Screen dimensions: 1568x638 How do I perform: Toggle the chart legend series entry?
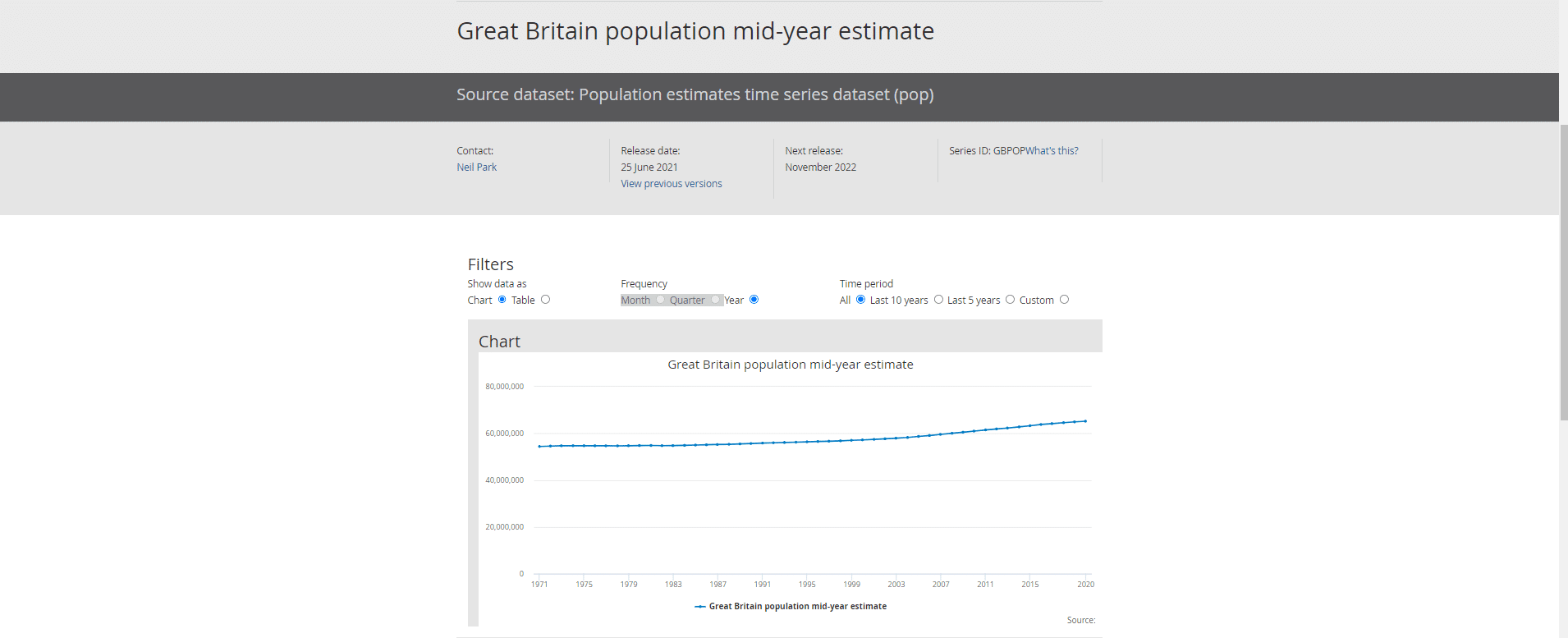click(797, 607)
